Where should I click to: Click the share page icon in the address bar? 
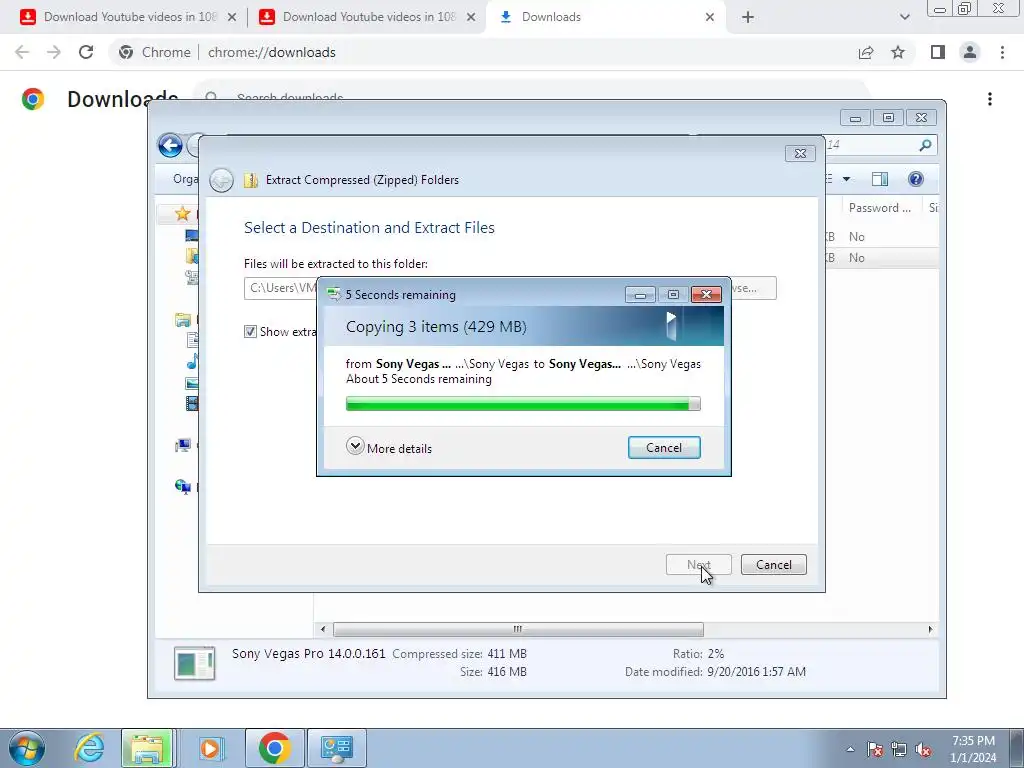pos(866,52)
